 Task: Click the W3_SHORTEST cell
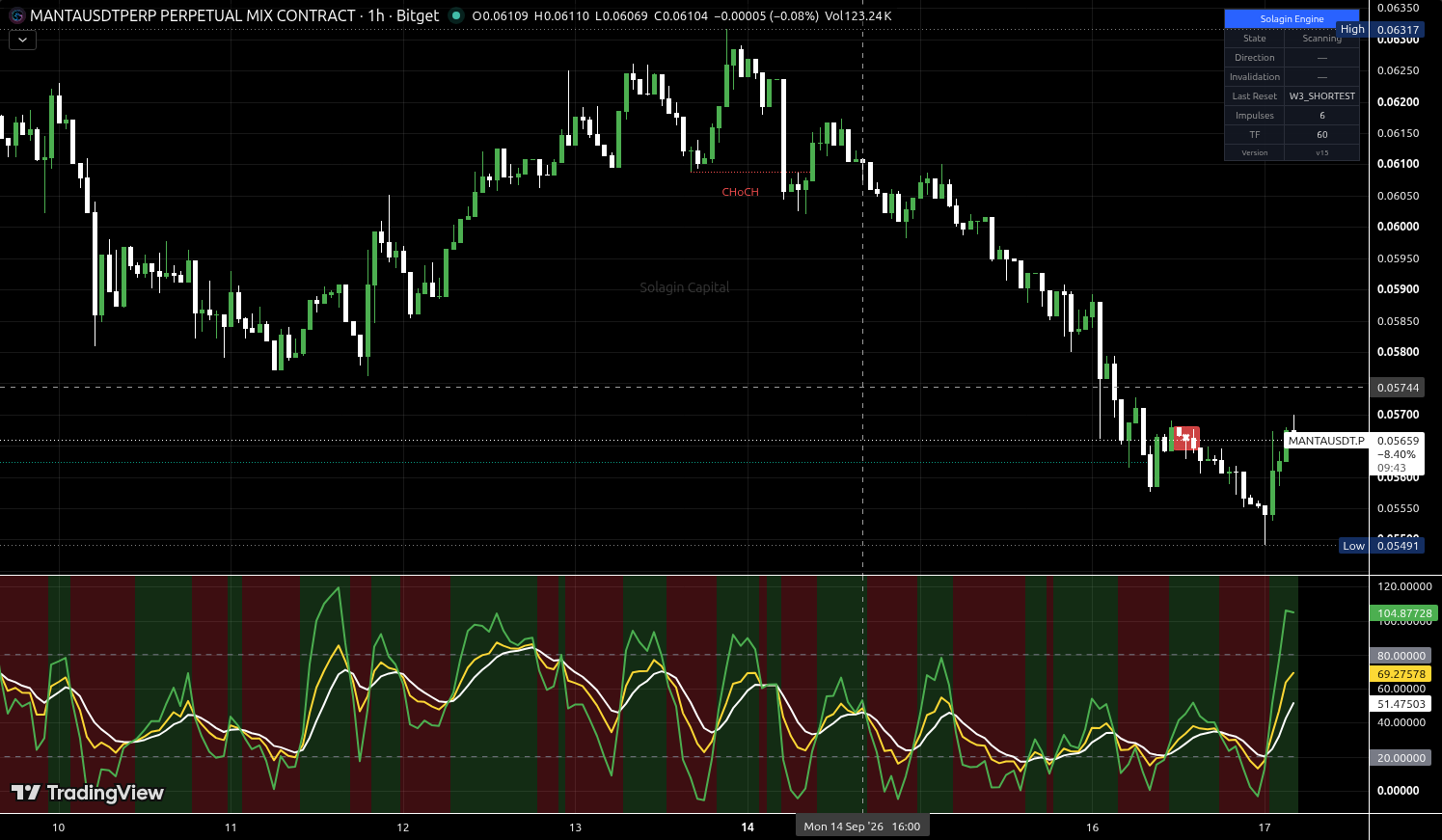tap(1321, 96)
